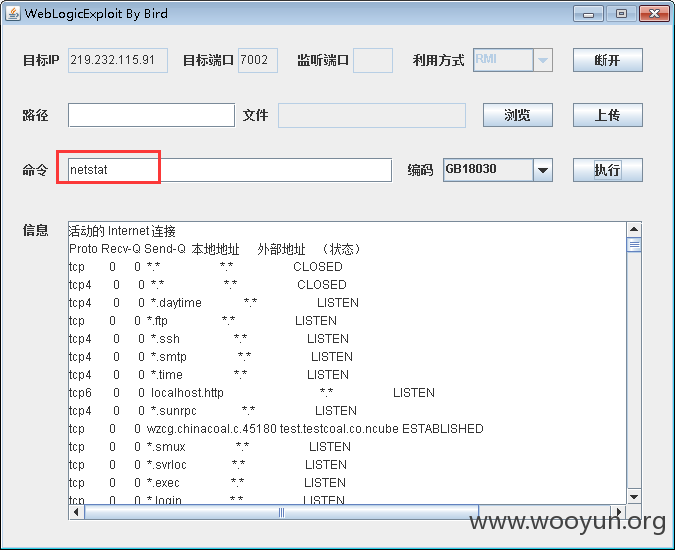The height and width of the screenshot is (550, 675).
Task: Click vertical scrollbar up arrow
Action: click(x=634, y=229)
